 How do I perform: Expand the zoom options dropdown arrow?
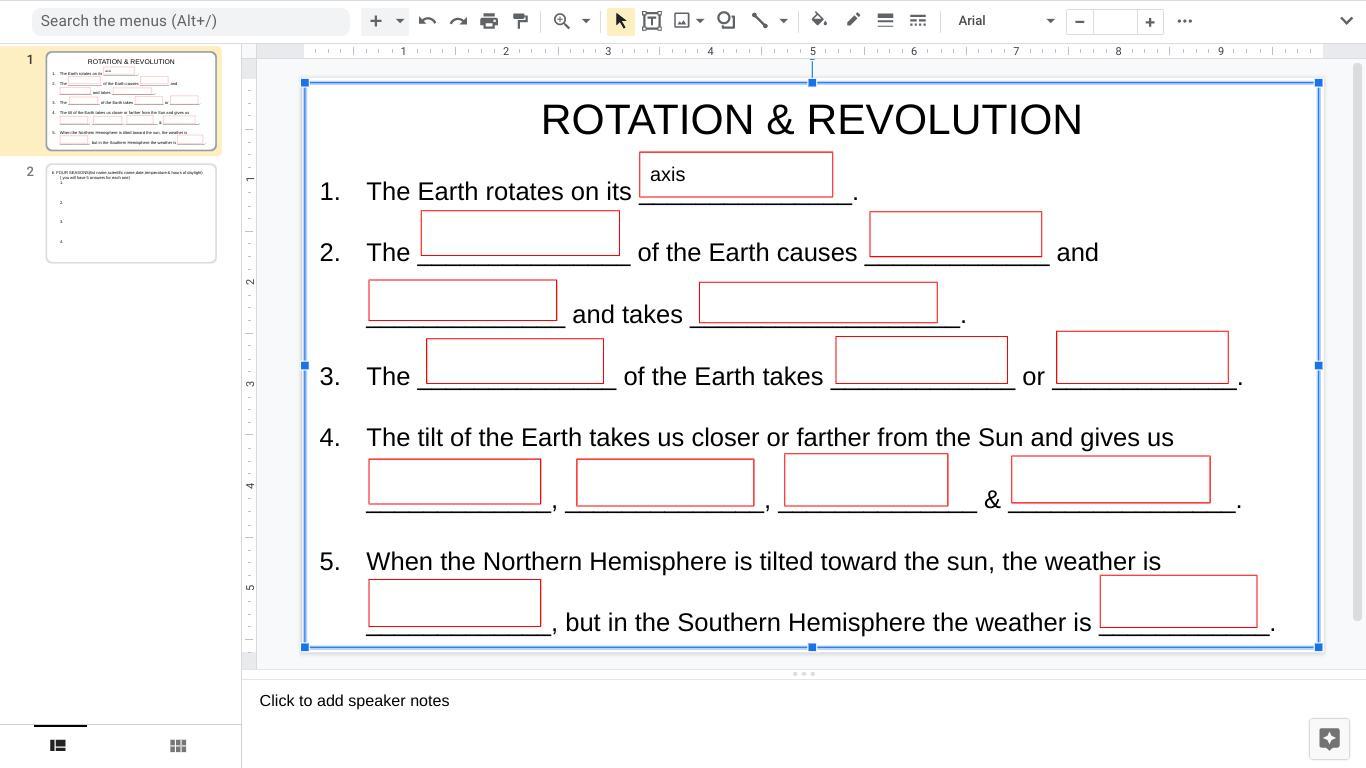click(x=586, y=21)
